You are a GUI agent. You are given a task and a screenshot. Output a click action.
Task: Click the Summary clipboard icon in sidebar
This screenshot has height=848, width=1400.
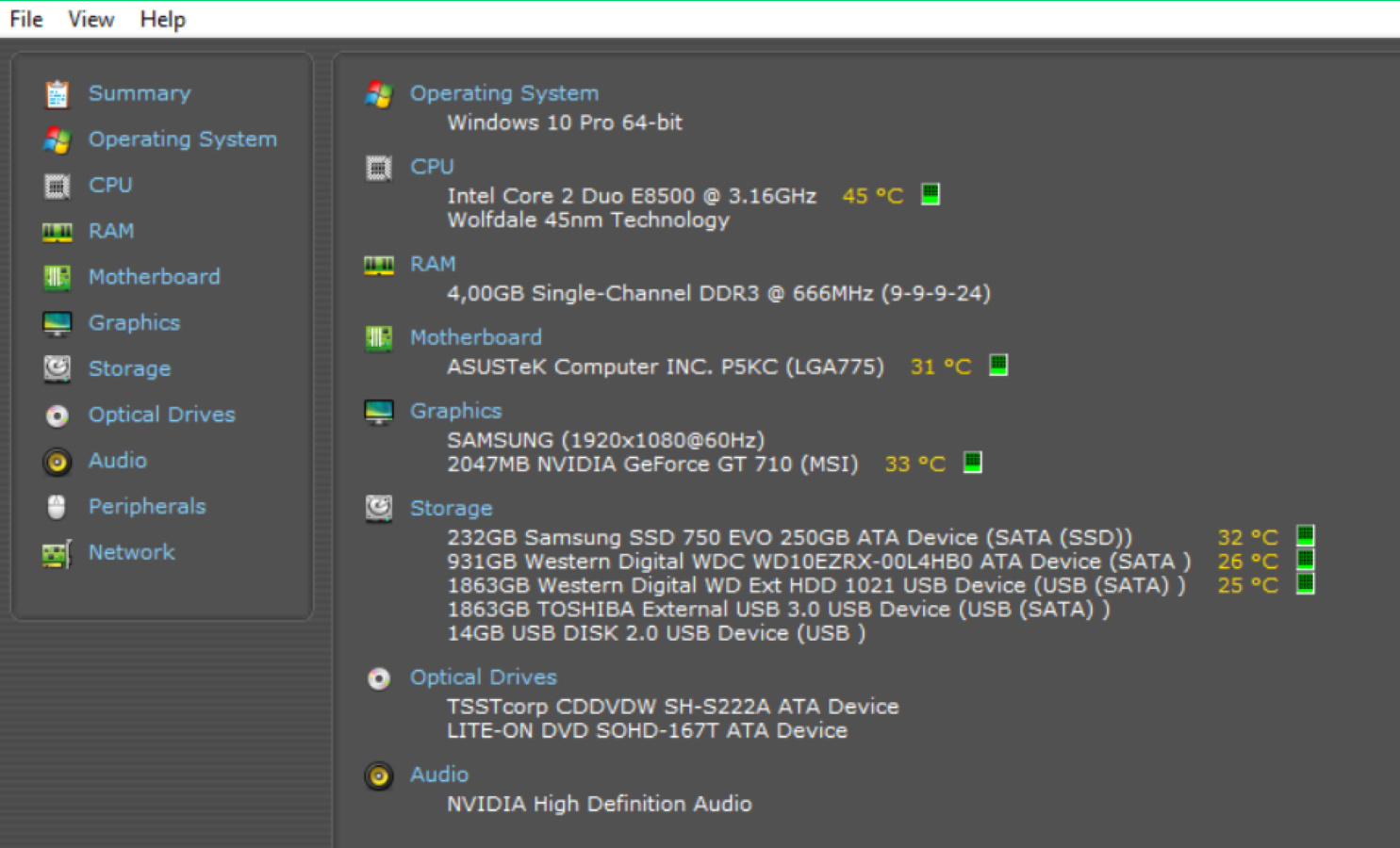(57, 94)
